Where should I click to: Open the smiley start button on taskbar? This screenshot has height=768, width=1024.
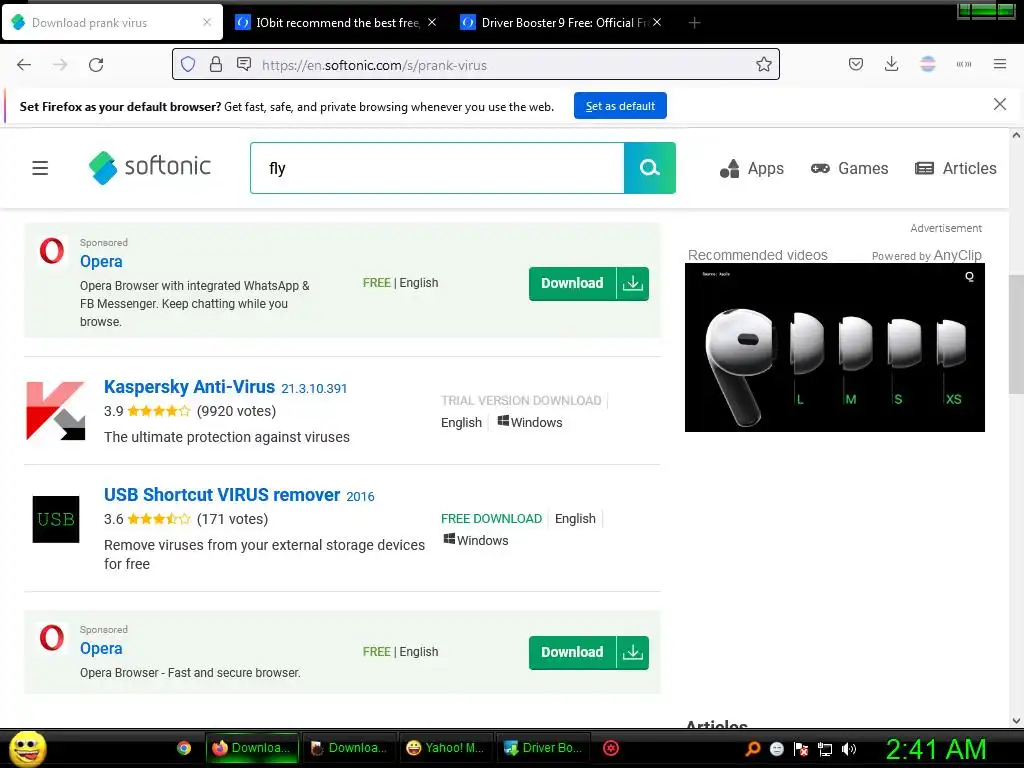(27, 748)
